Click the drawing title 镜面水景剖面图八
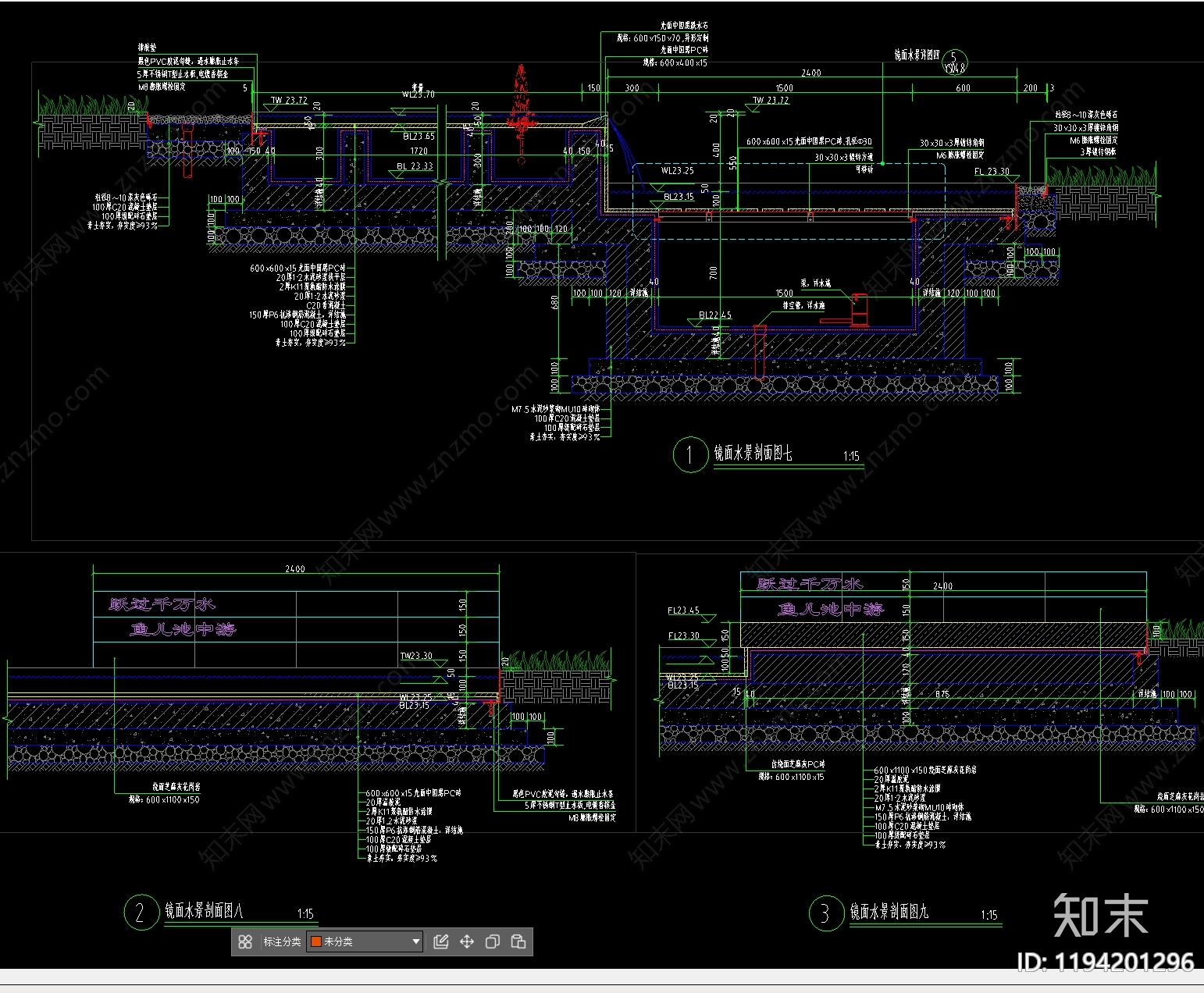The width and height of the screenshot is (1204, 993). [204, 911]
